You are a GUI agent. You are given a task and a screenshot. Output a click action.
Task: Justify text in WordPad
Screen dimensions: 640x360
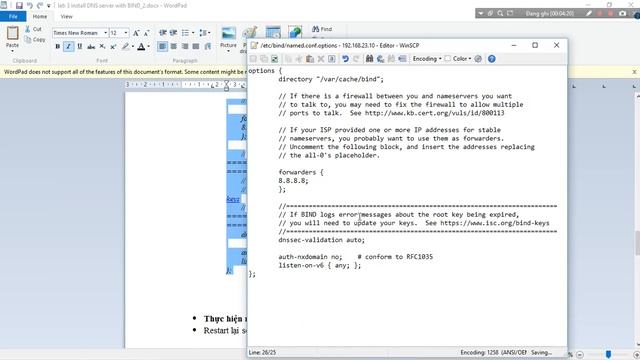click(x=196, y=47)
